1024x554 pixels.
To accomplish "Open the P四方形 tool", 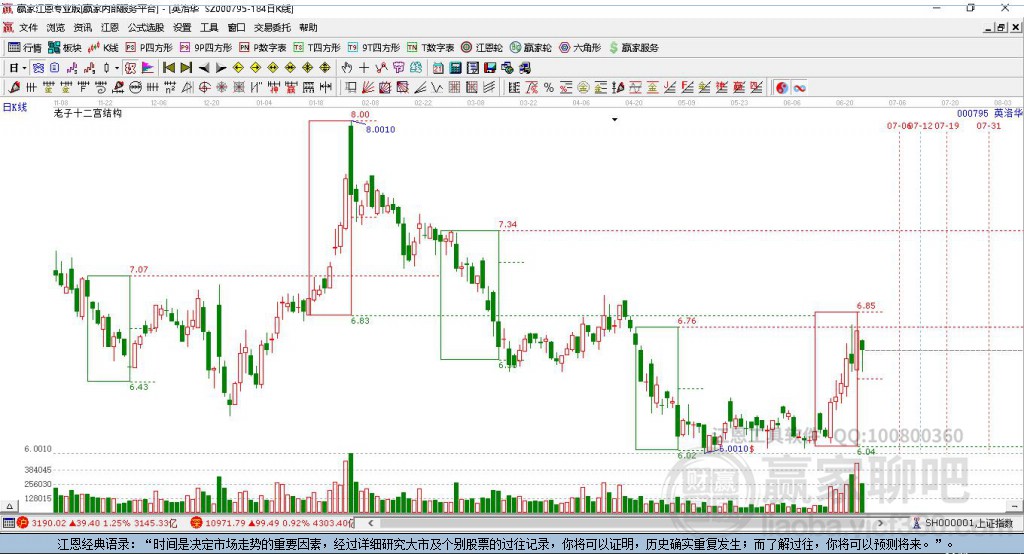I will pyautogui.click(x=149, y=48).
